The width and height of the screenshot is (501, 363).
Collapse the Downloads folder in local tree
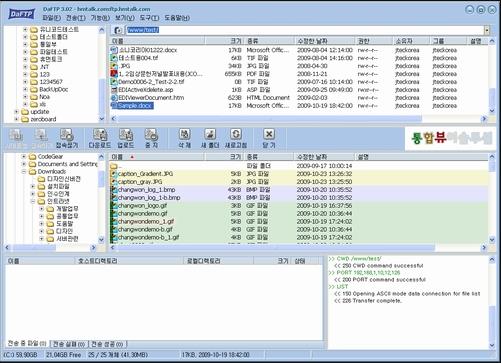[x=24, y=171]
